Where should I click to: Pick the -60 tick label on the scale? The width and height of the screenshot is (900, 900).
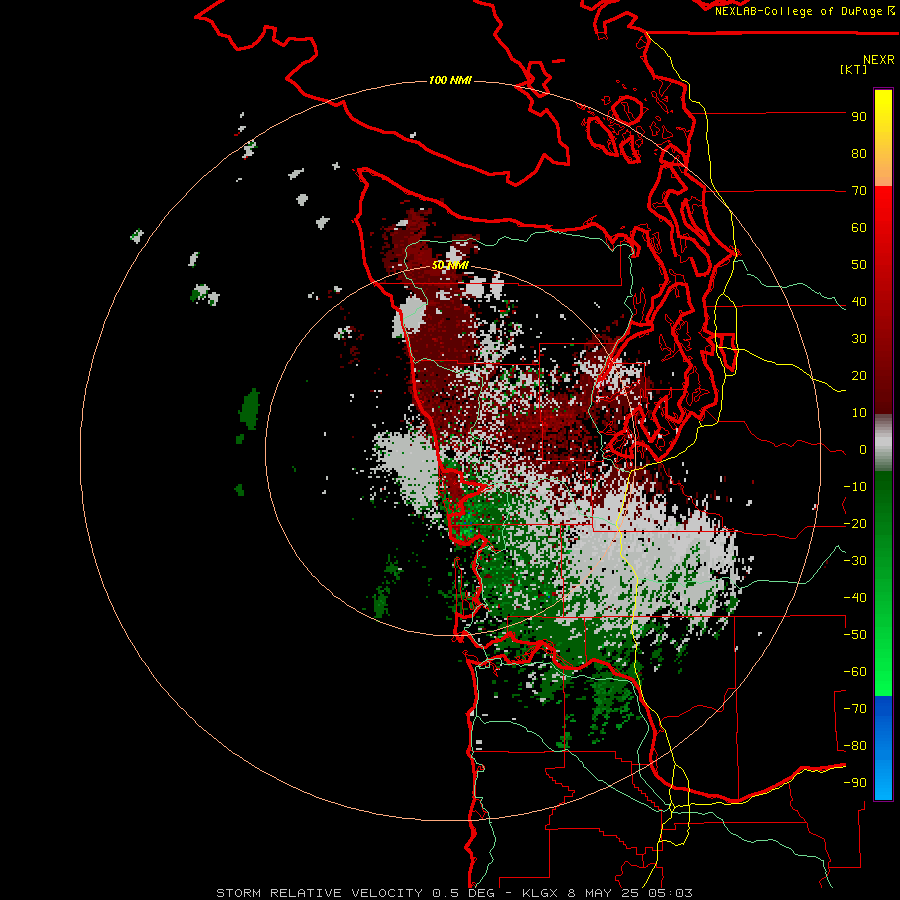coord(855,672)
